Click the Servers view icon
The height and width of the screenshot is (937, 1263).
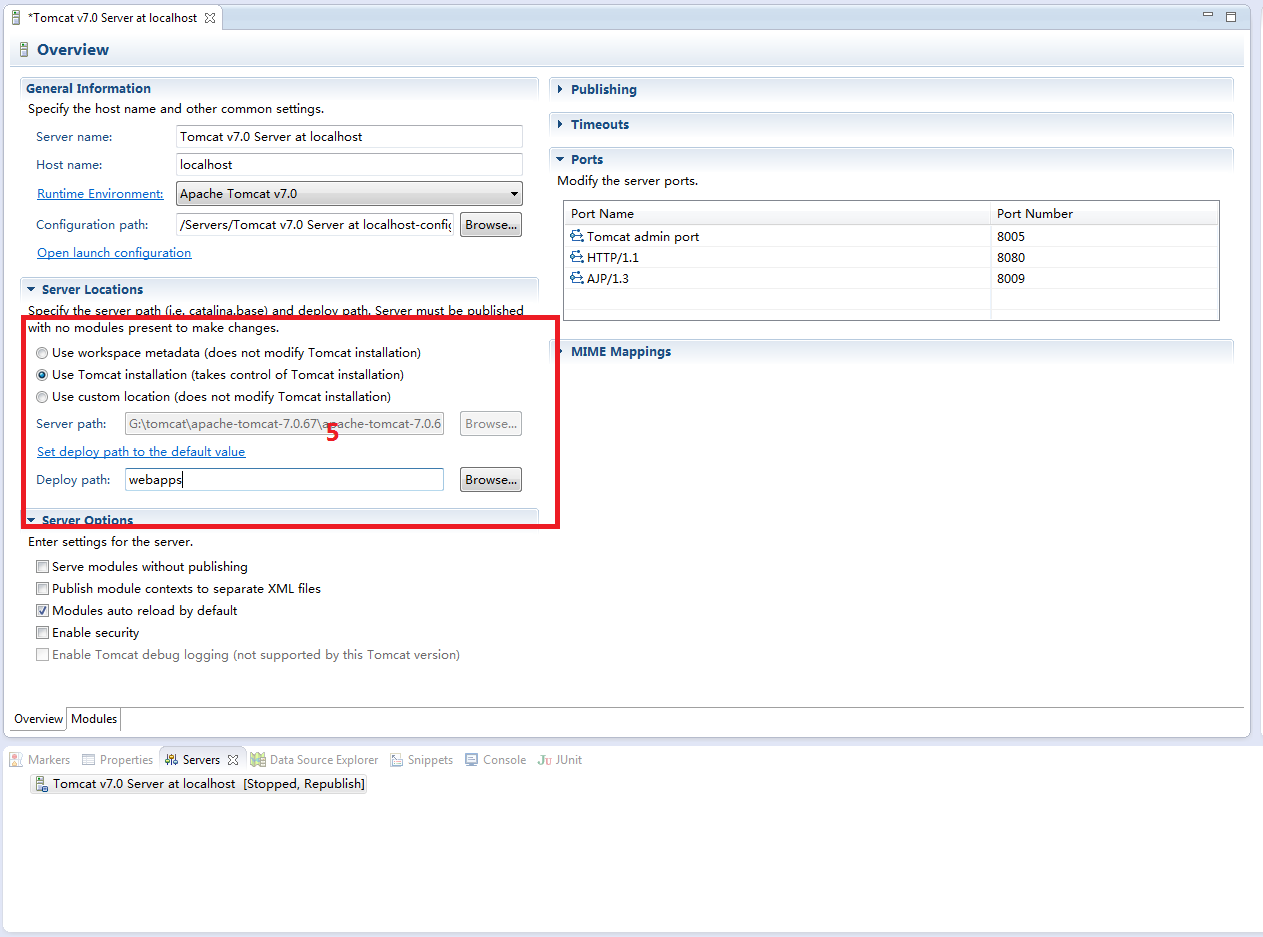[172, 760]
